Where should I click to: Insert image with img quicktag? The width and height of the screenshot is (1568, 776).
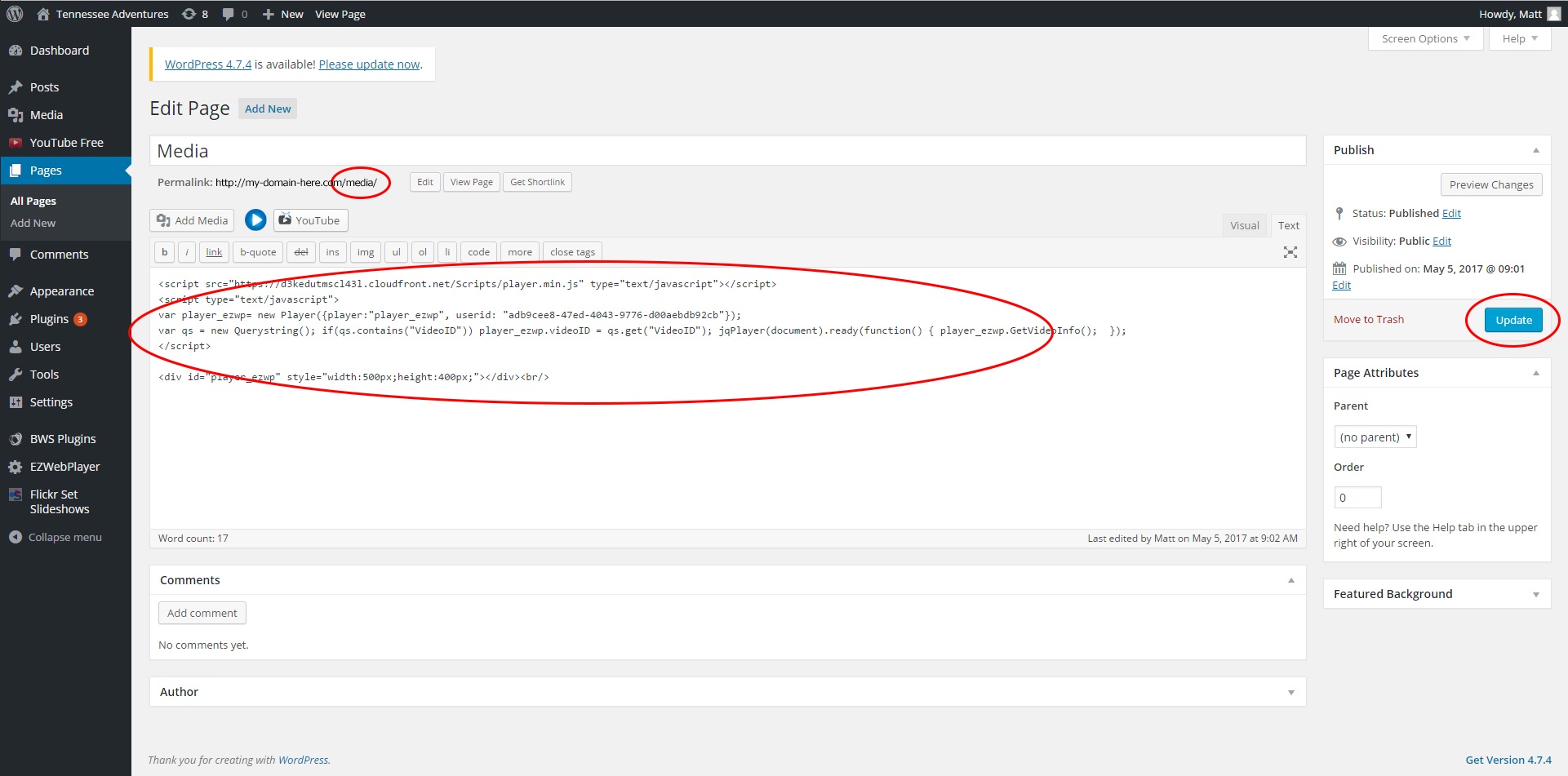pyautogui.click(x=366, y=252)
